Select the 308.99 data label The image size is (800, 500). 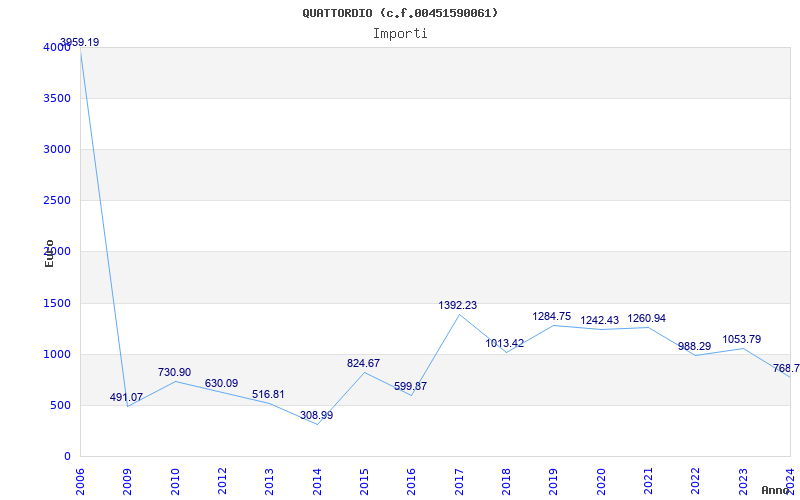click(316, 415)
